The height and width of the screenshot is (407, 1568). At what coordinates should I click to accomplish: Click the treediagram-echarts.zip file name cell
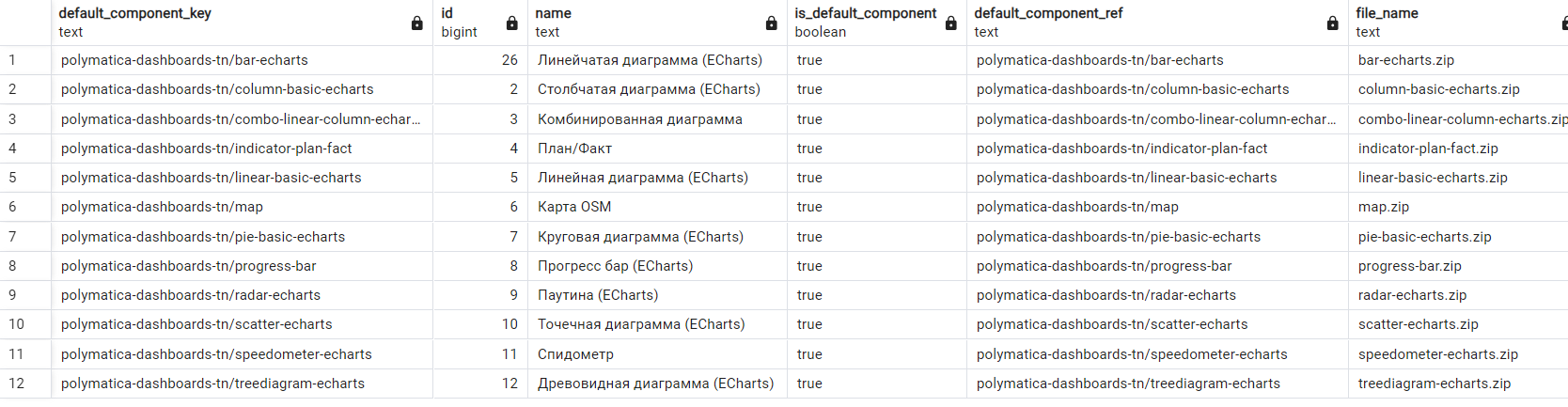[x=1434, y=384]
